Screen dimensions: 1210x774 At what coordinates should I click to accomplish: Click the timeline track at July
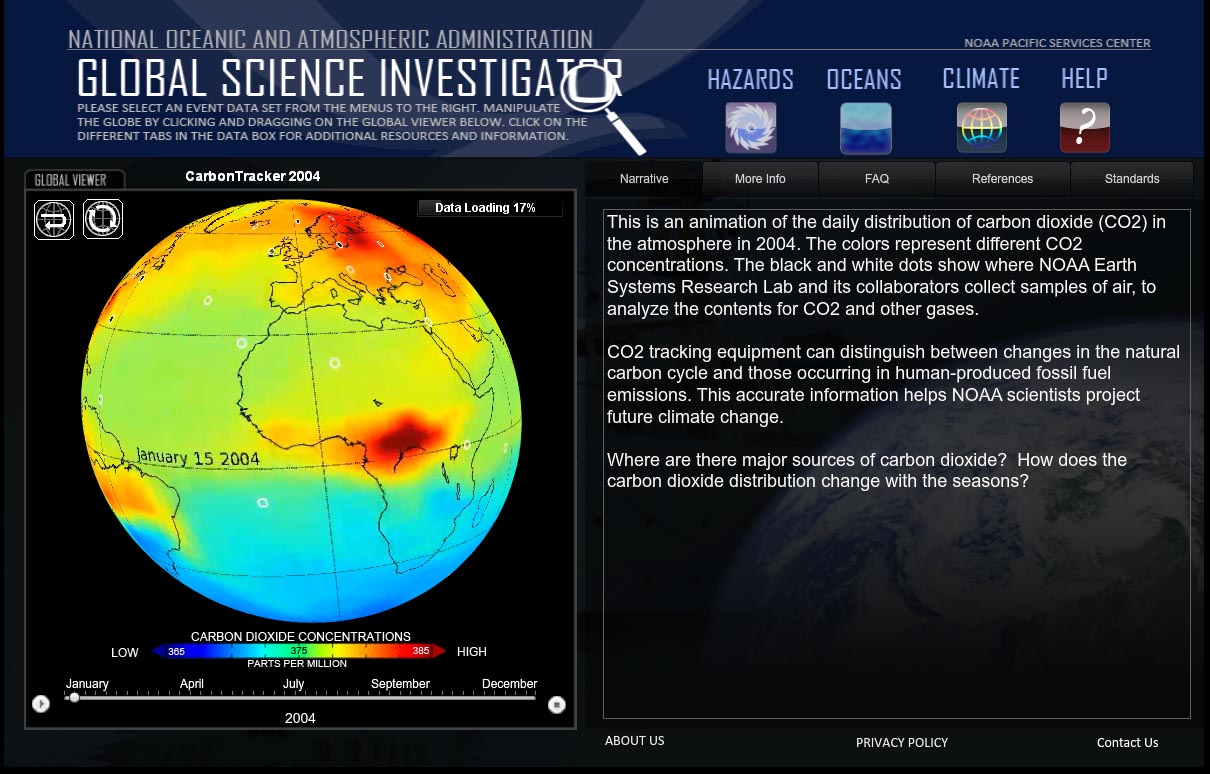point(294,698)
